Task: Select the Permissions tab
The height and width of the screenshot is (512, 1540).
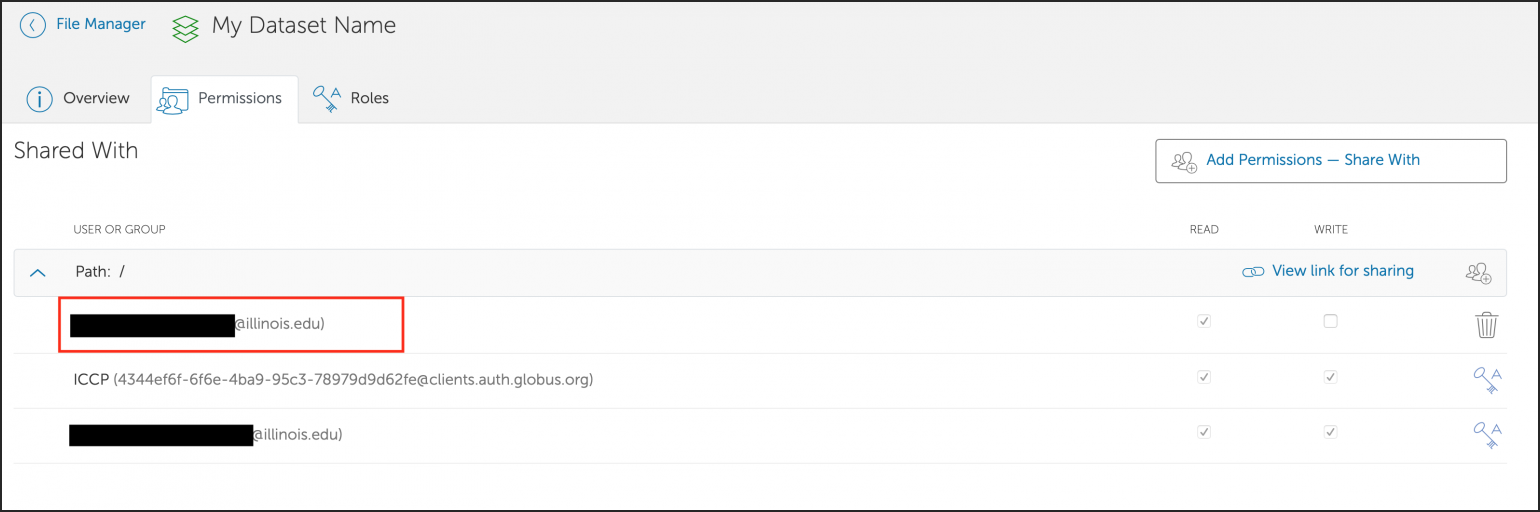Action: tap(224, 98)
